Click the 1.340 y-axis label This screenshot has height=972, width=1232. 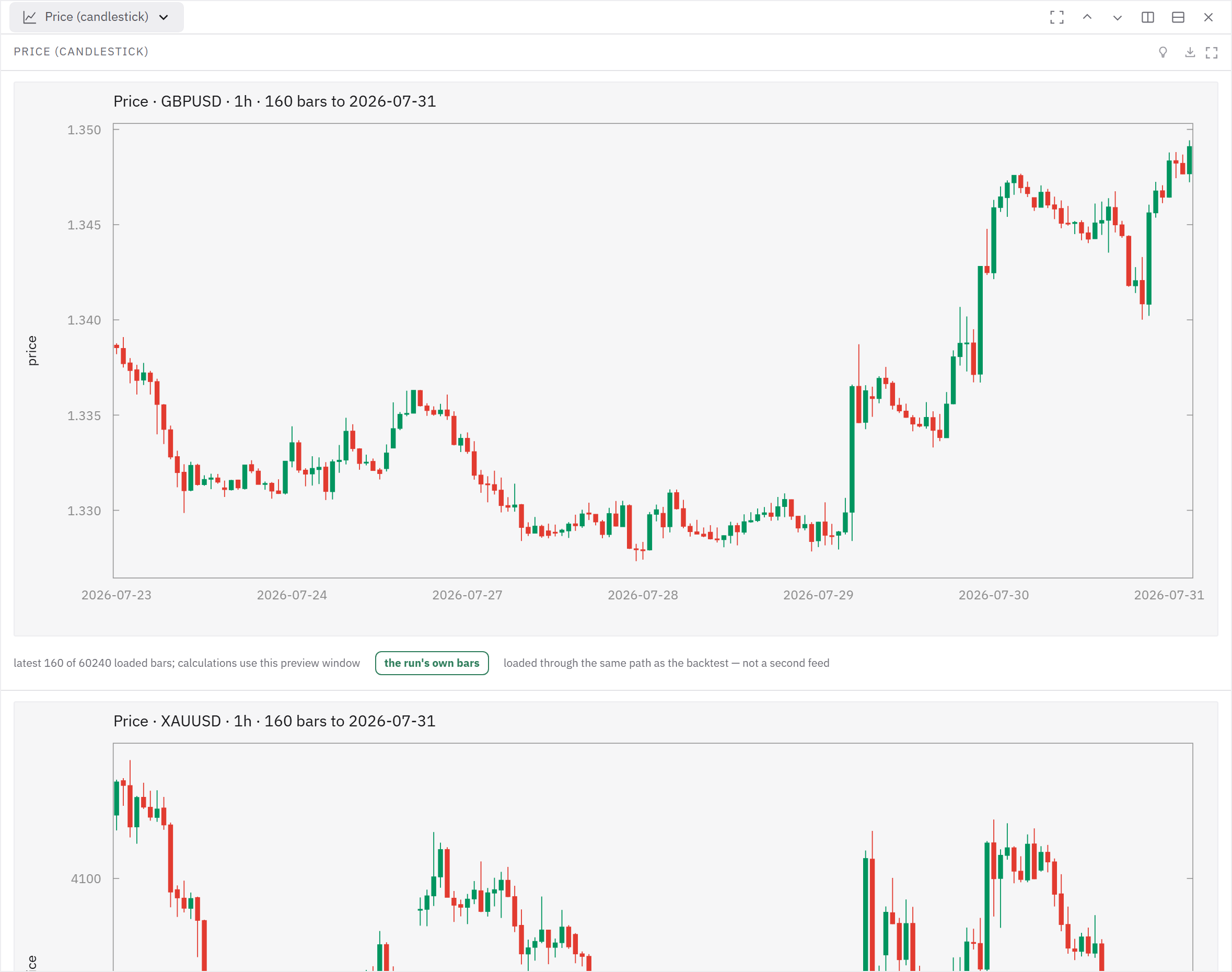[84, 320]
